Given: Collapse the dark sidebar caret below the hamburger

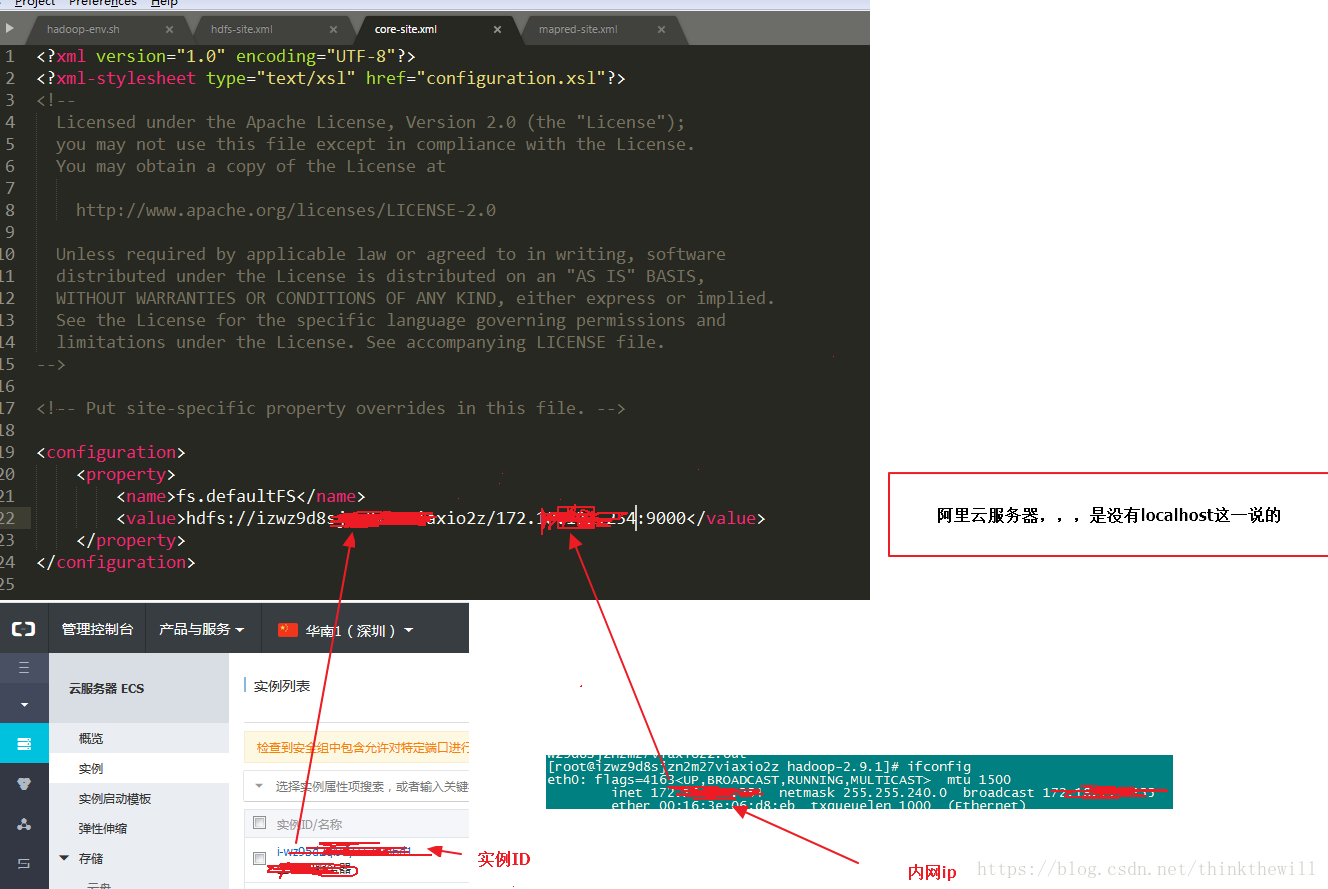Looking at the screenshot, I should 24,705.
